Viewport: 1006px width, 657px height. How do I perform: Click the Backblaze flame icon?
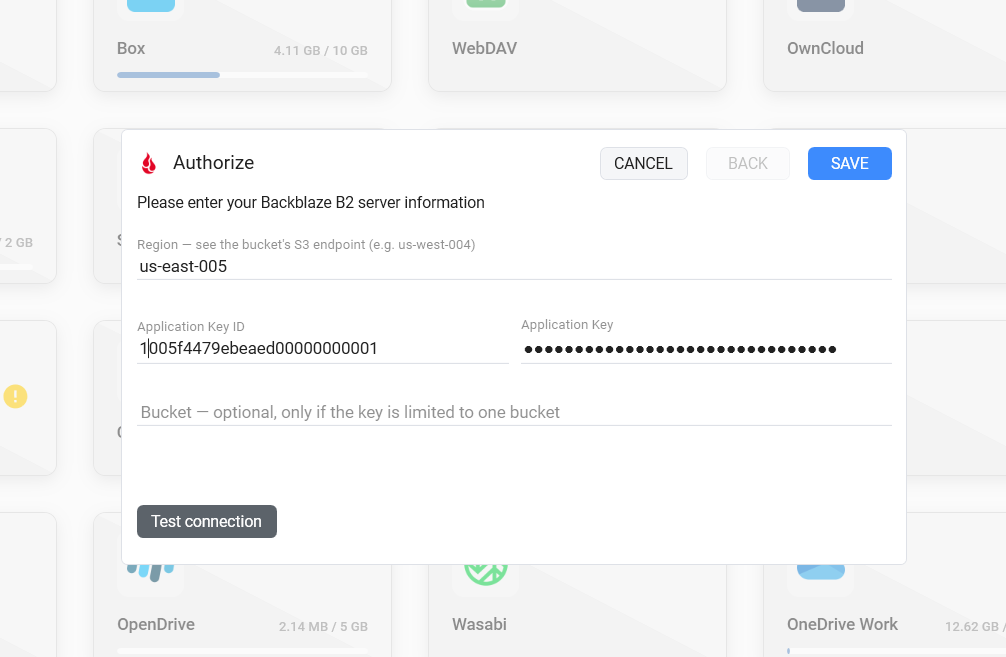click(149, 164)
